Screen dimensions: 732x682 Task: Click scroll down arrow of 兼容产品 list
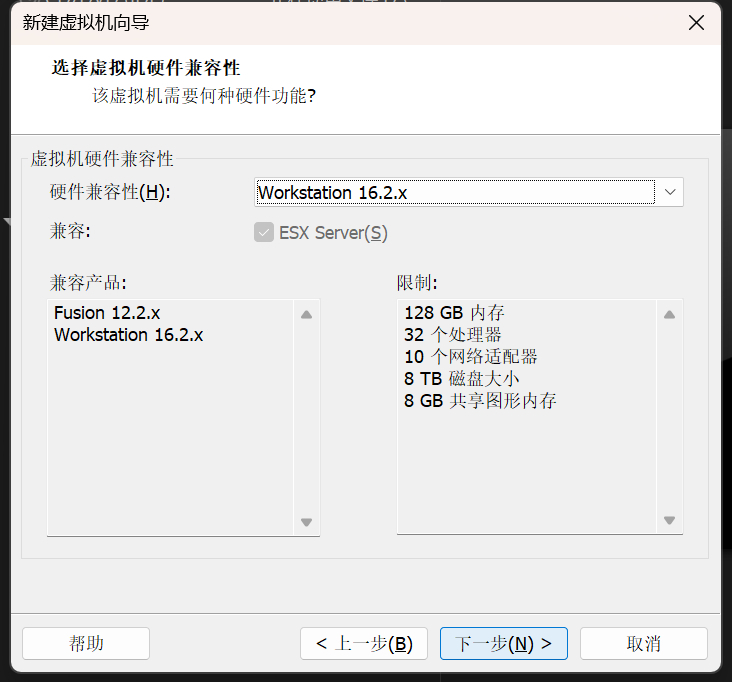click(x=306, y=522)
